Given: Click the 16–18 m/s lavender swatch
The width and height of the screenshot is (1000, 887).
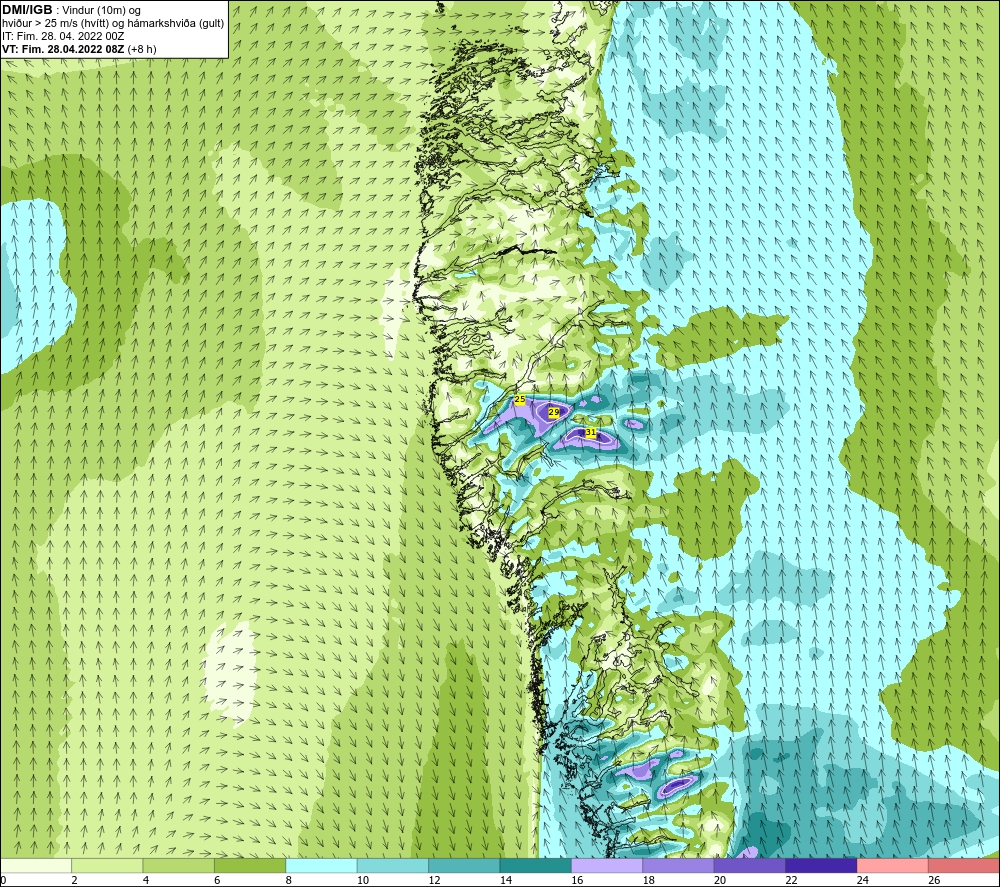Looking at the screenshot, I should [x=607, y=865].
